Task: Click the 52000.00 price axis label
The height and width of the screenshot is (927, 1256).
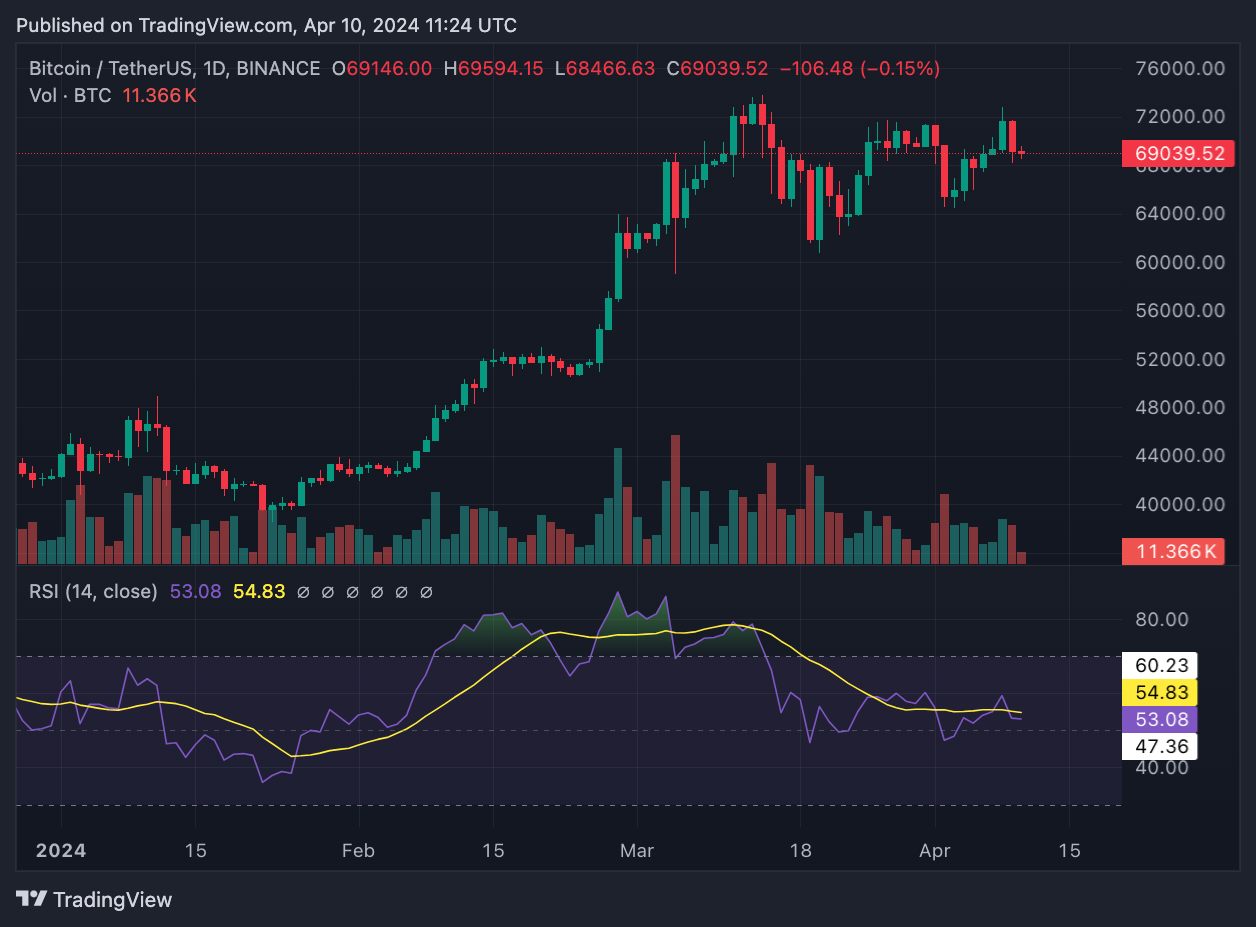Action: point(1179,358)
